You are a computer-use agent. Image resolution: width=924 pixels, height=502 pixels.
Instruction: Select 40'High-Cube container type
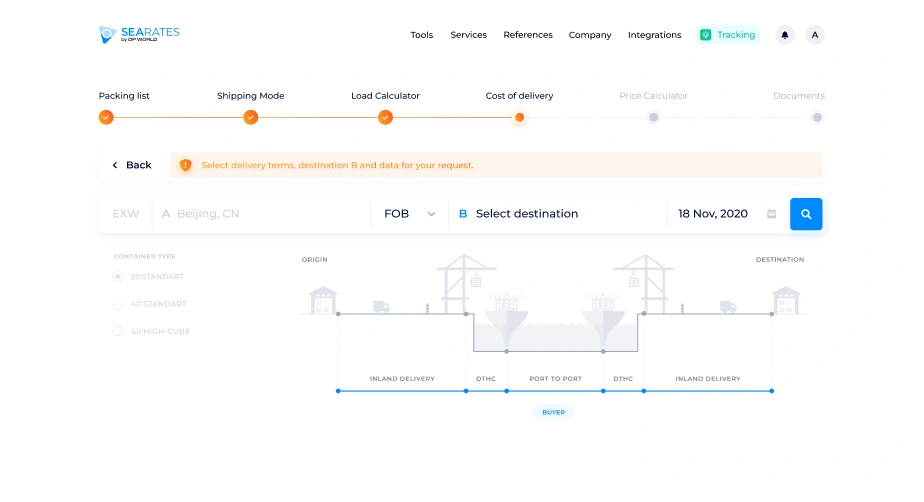[x=118, y=331]
